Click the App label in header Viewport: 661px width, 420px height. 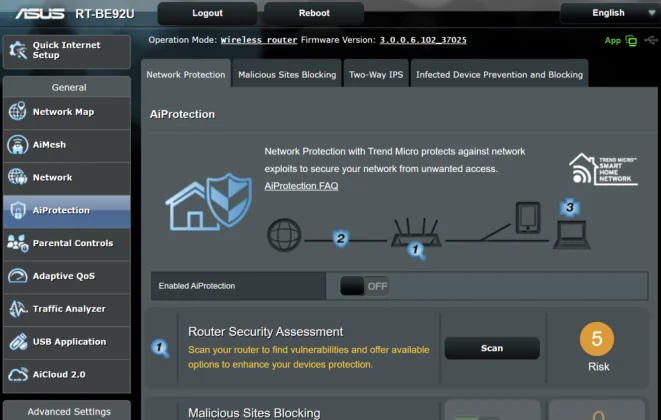tap(613, 40)
